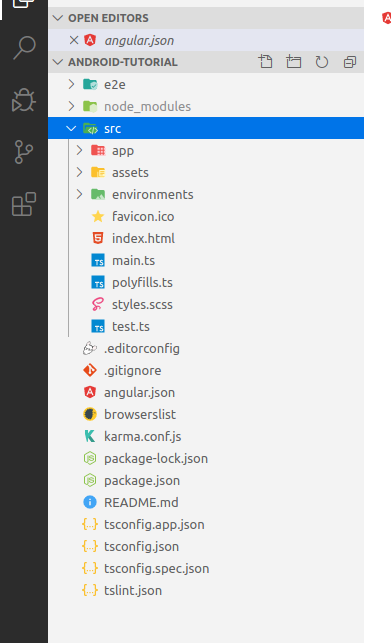This screenshot has height=643, width=391.
Task: Click the TypeScript icon of polyfills.ts
Action: (98, 283)
